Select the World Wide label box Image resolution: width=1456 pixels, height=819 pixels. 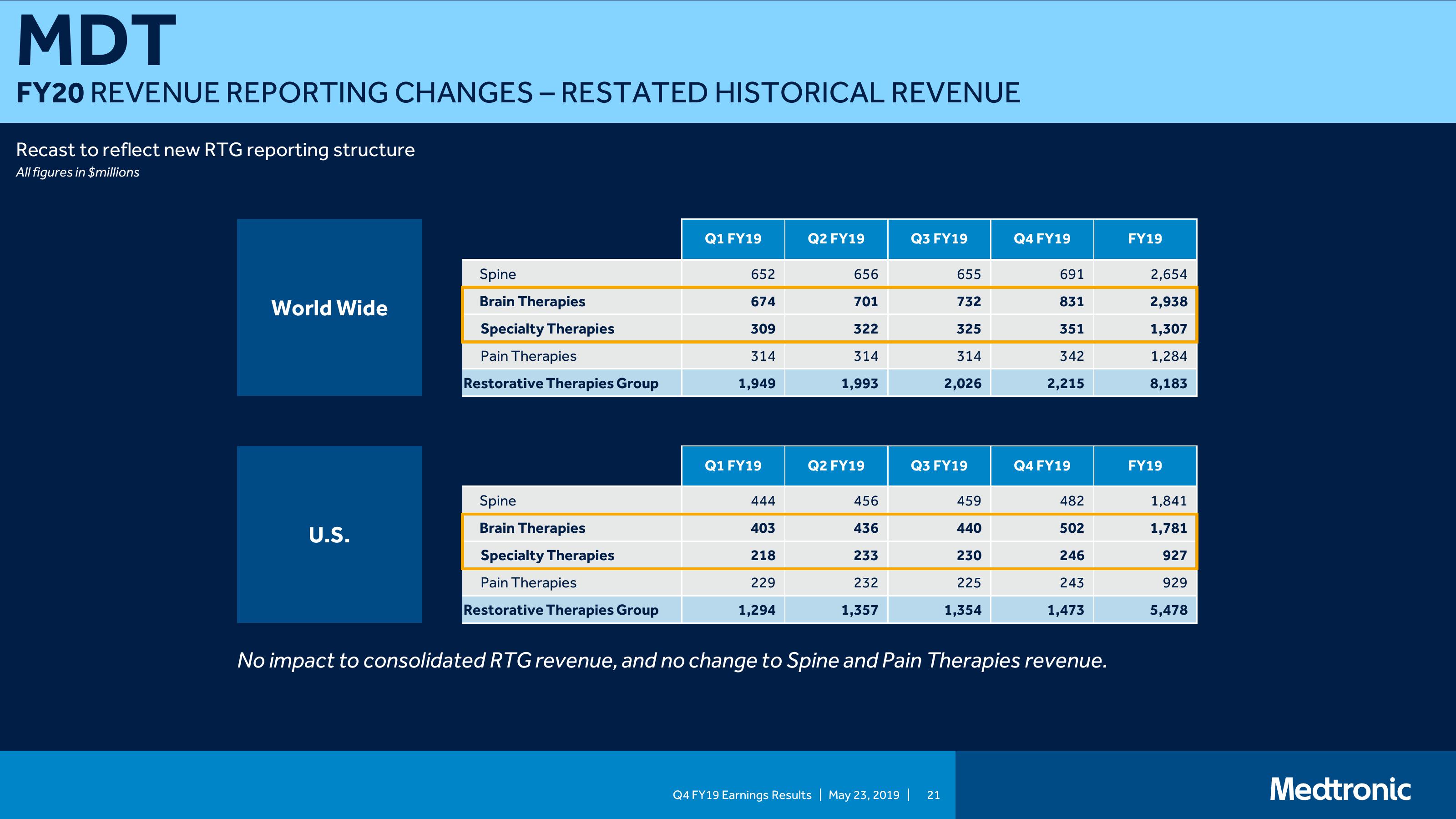[329, 308]
